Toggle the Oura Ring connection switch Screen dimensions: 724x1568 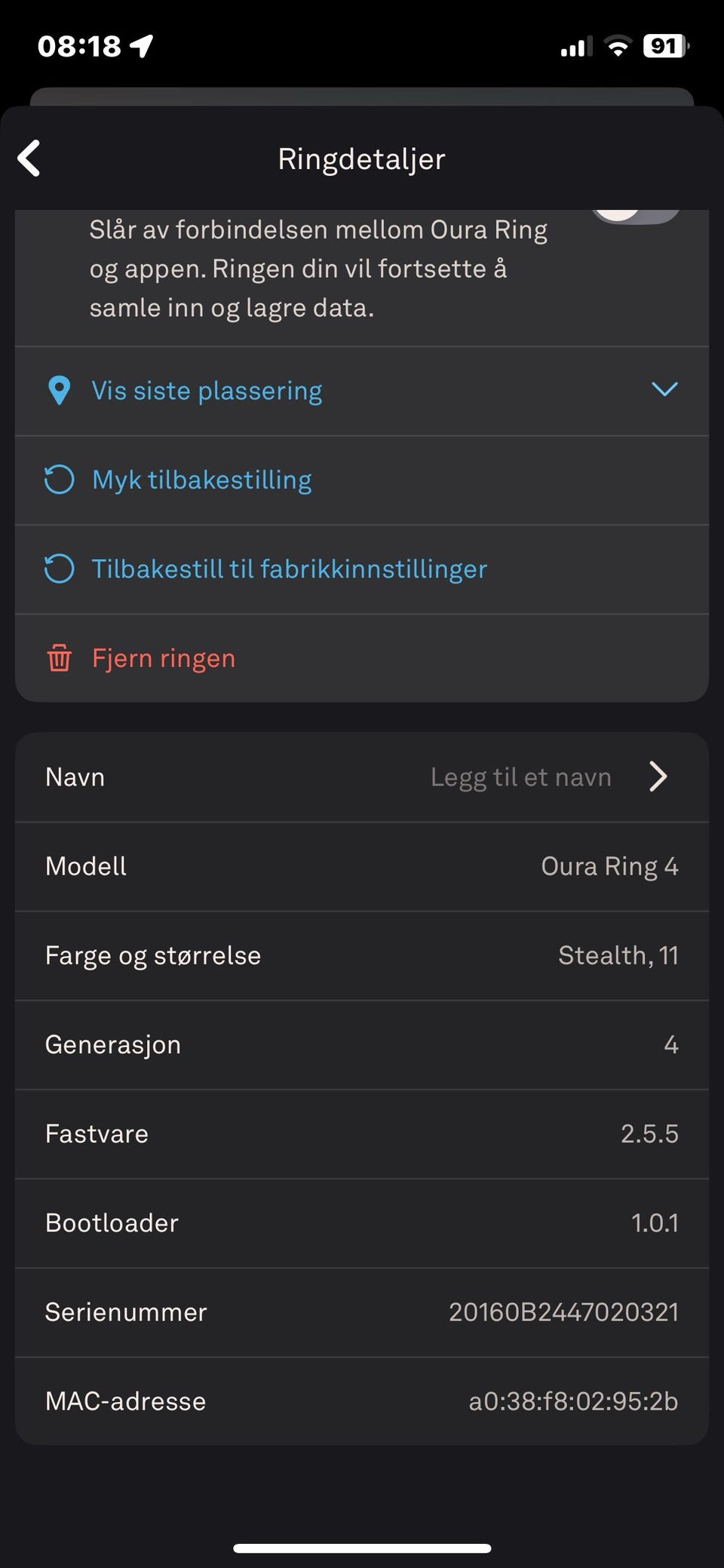(636, 214)
